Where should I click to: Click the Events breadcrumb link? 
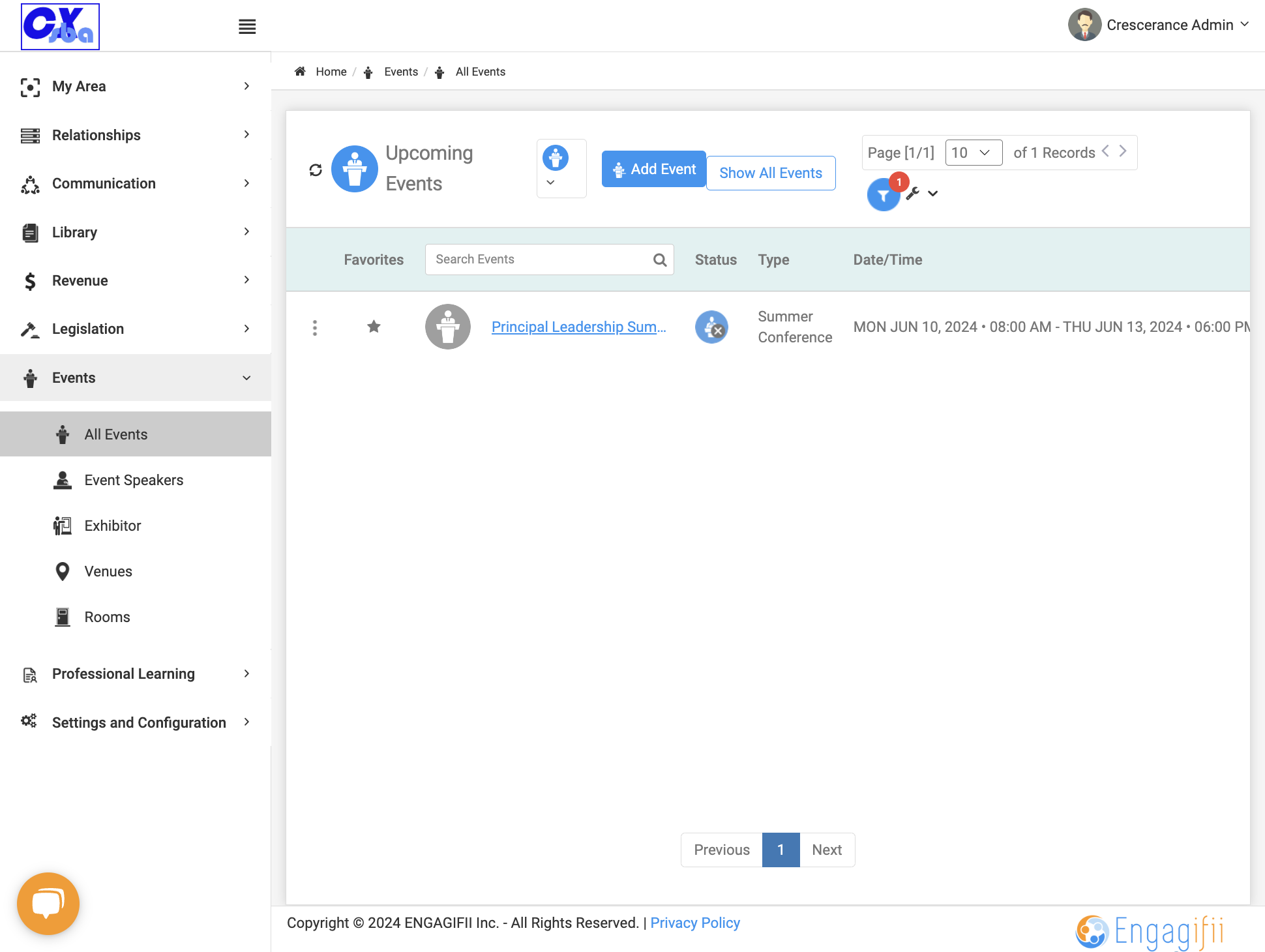(x=401, y=72)
